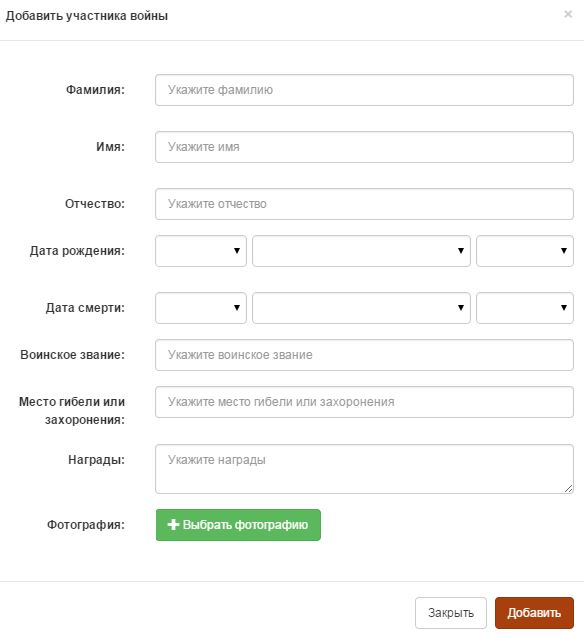584x638 pixels.
Task: Click into the Имя text field
Action: tap(364, 147)
